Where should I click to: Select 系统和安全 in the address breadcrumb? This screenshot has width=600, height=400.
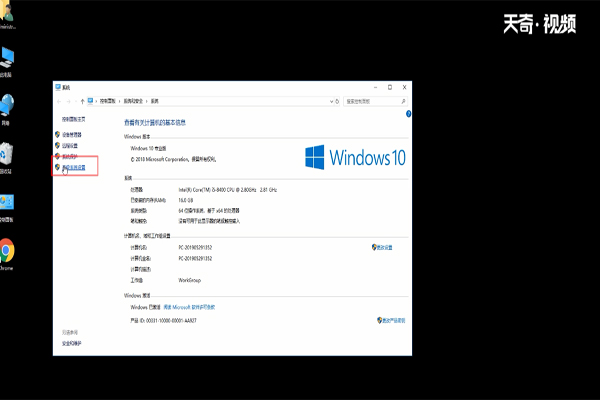click(x=133, y=101)
